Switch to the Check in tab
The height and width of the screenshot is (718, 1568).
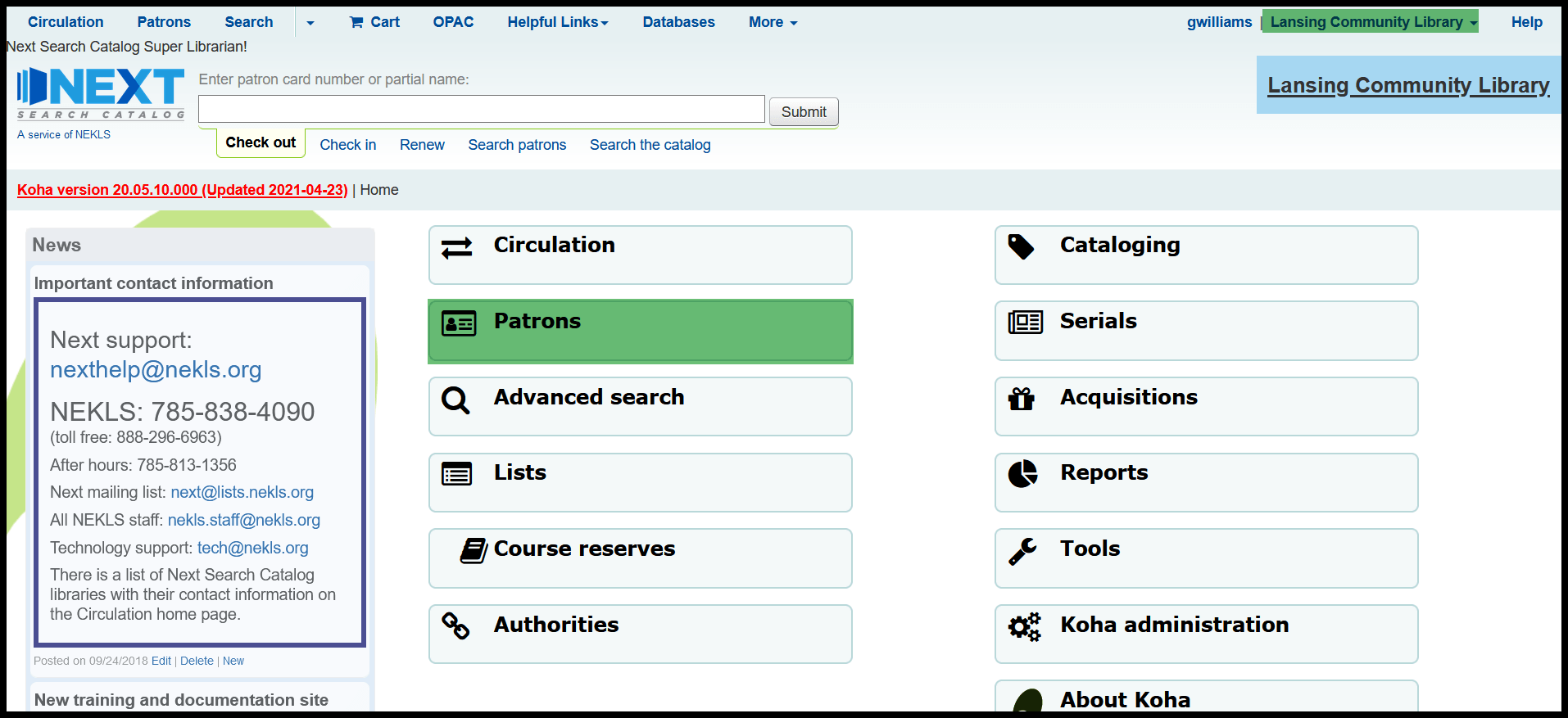pos(347,145)
